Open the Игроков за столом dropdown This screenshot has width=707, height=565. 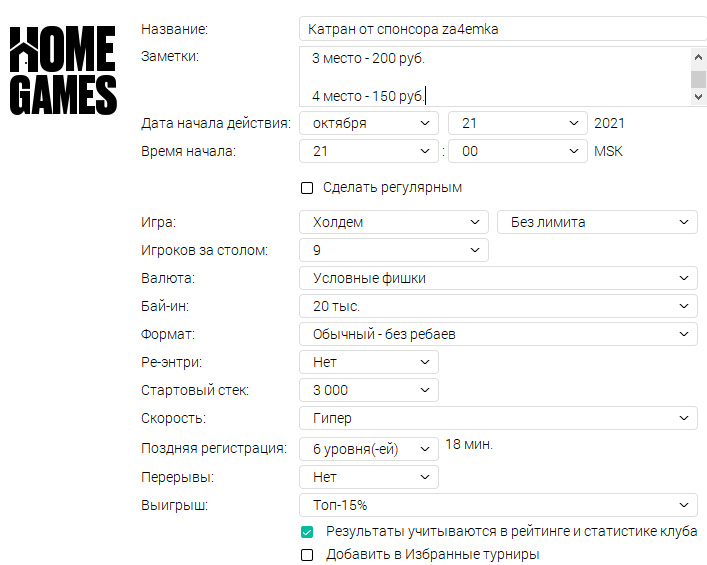[x=394, y=250]
